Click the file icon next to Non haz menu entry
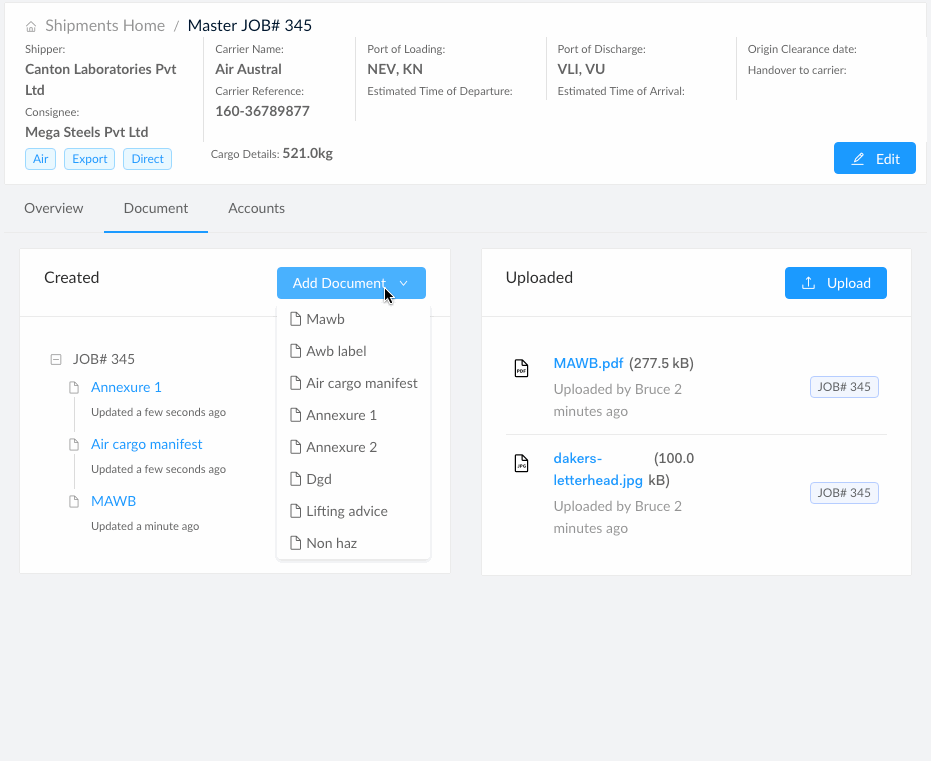931x761 pixels. [x=295, y=543]
